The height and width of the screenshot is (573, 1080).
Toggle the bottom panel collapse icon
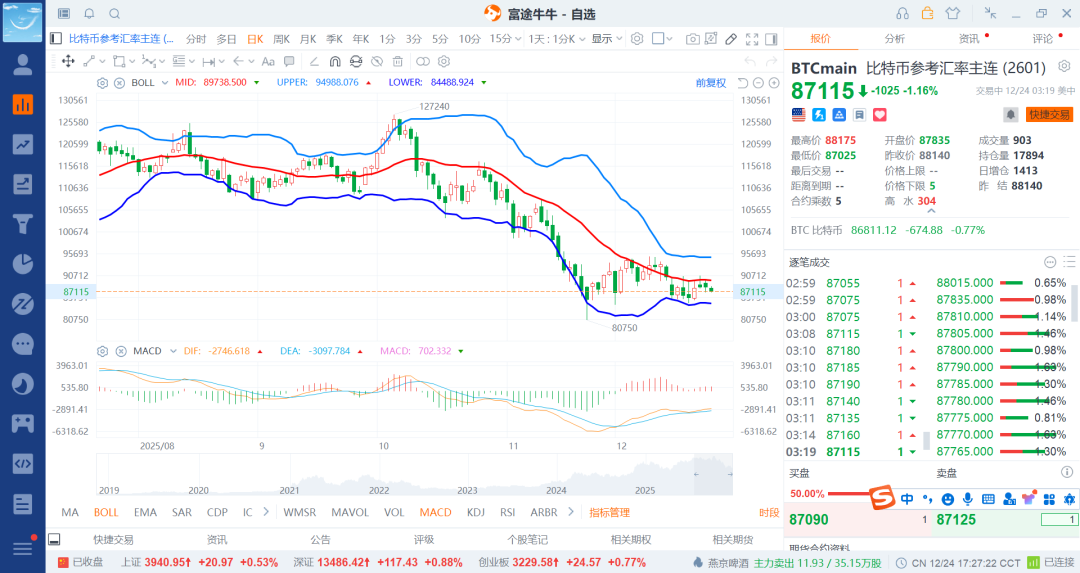point(54,539)
